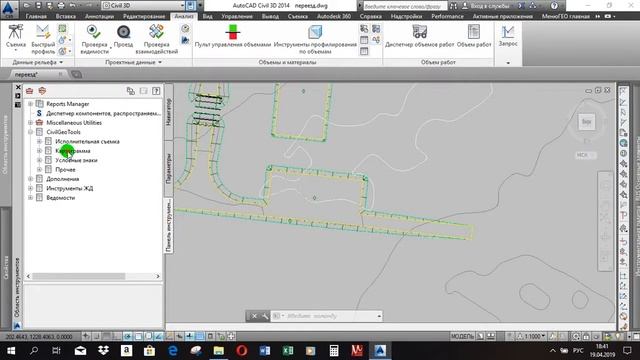Click the command line input field

(327, 316)
